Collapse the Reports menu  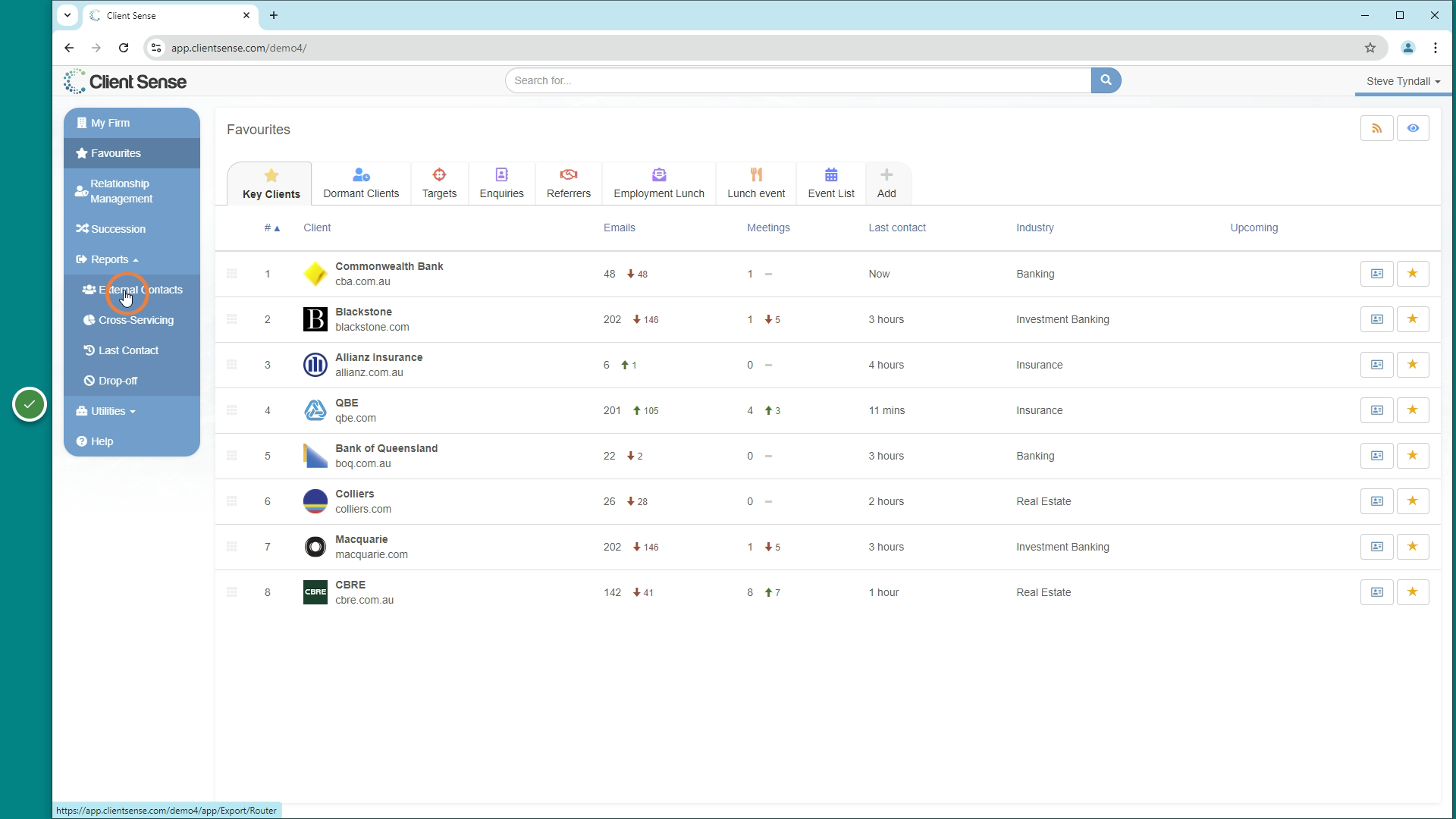point(132,259)
